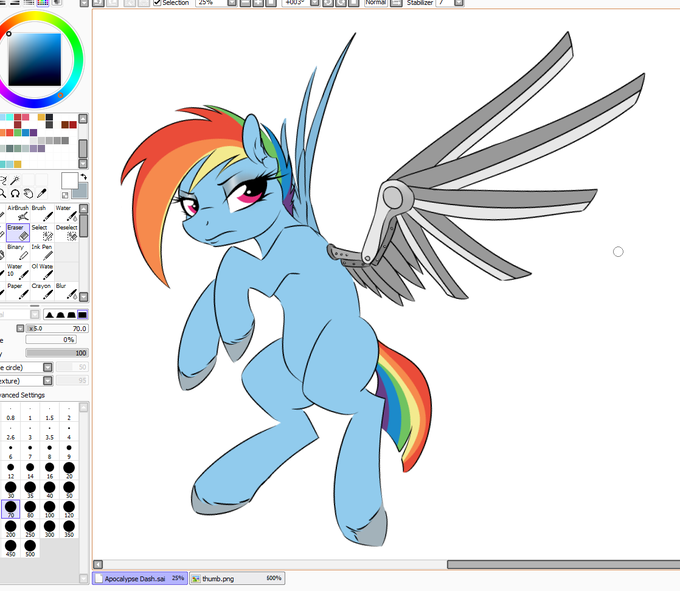The image size is (680, 591).
Task: Pick the purple swatch in palette
Action: [x=33, y=132]
